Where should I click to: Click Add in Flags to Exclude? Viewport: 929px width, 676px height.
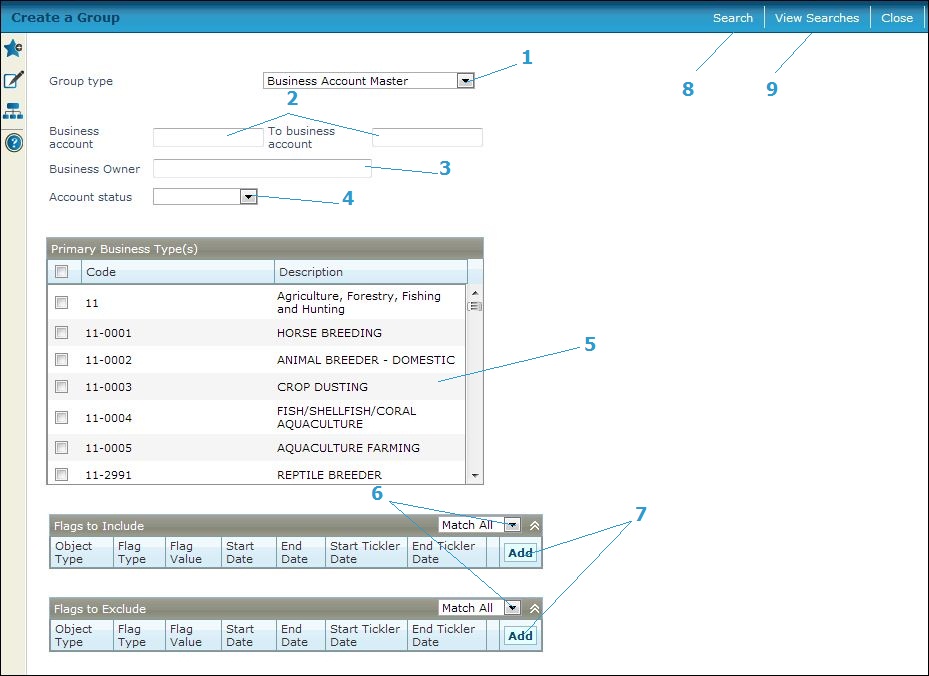coord(520,636)
